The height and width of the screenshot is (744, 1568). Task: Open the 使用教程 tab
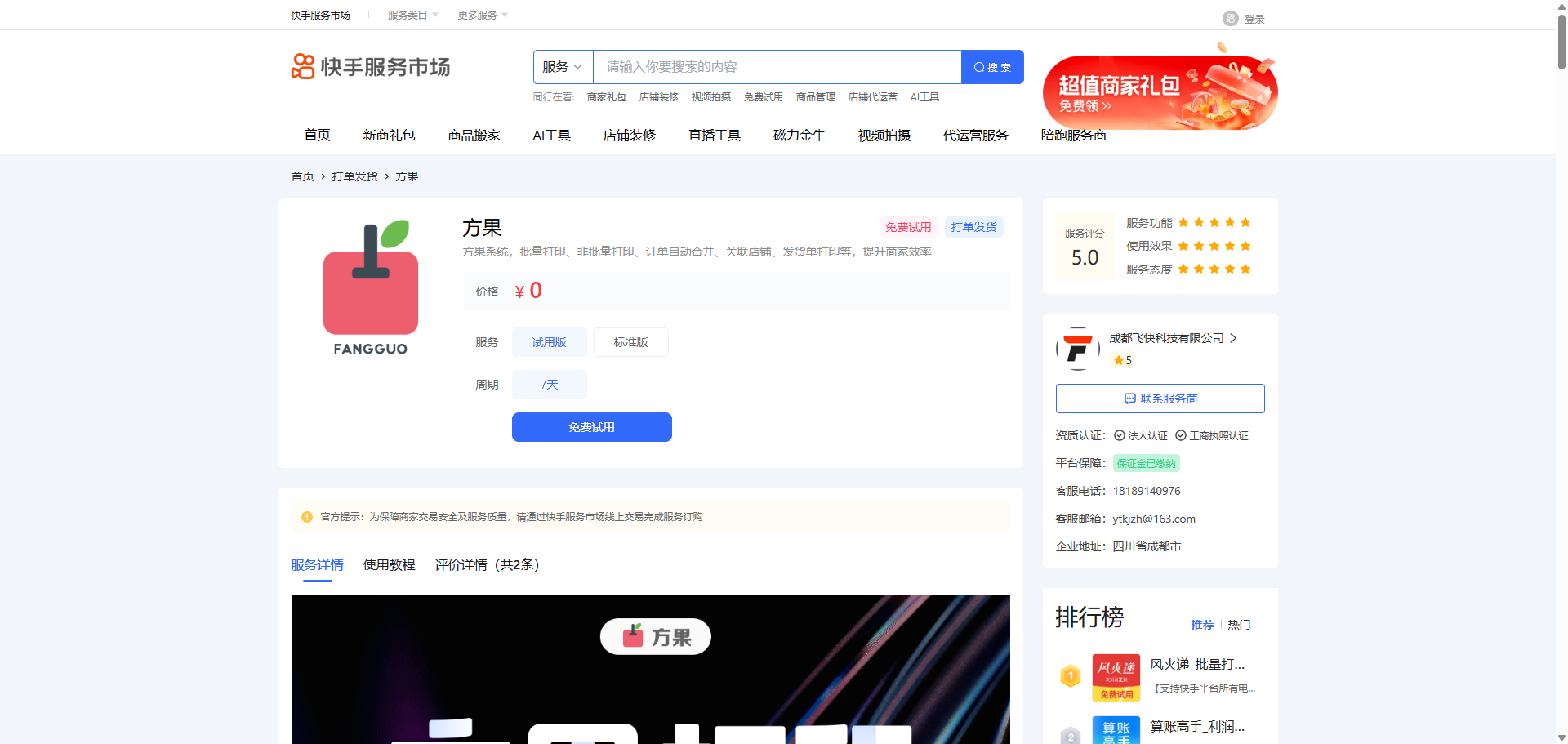click(390, 565)
